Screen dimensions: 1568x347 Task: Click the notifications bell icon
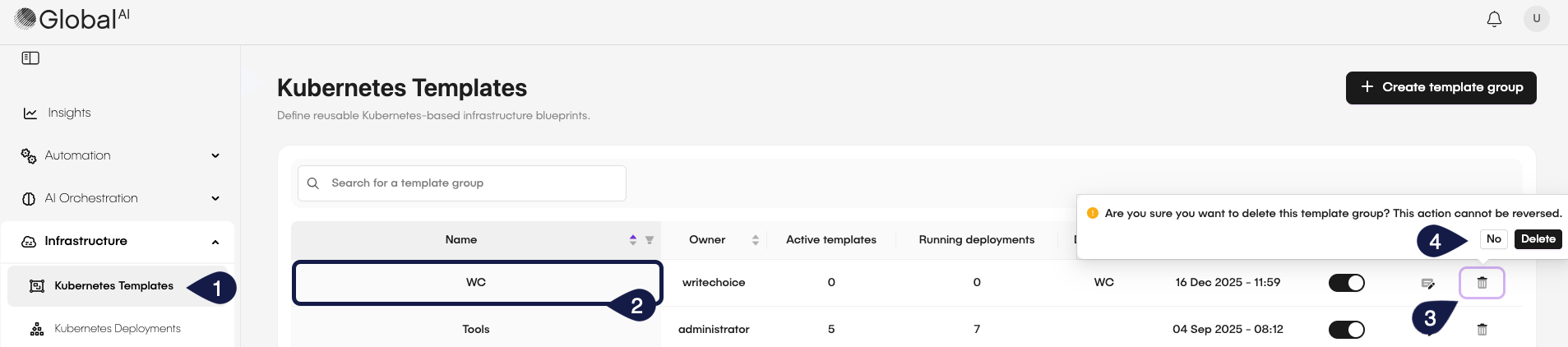pyautogui.click(x=1494, y=19)
